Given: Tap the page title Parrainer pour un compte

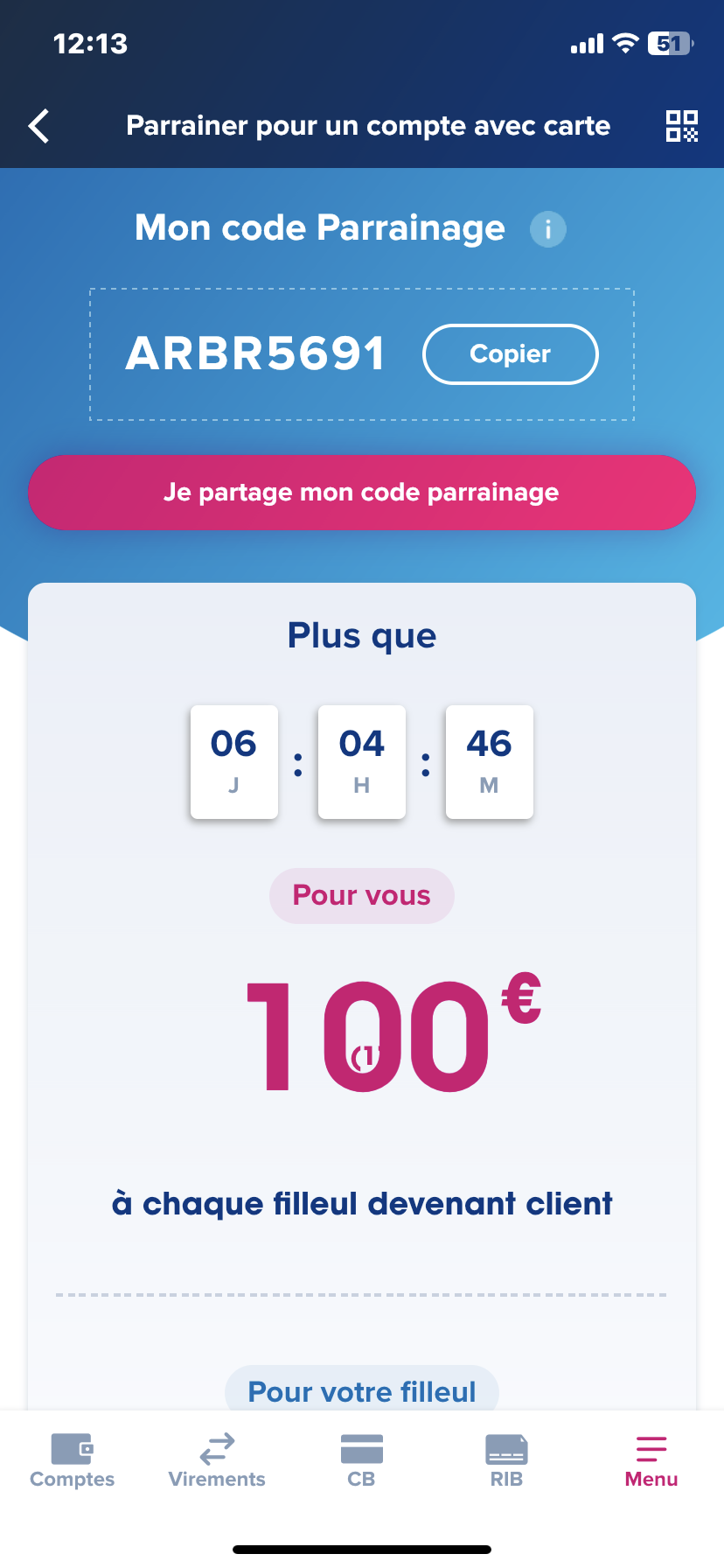Looking at the screenshot, I should (x=368, y=126).
